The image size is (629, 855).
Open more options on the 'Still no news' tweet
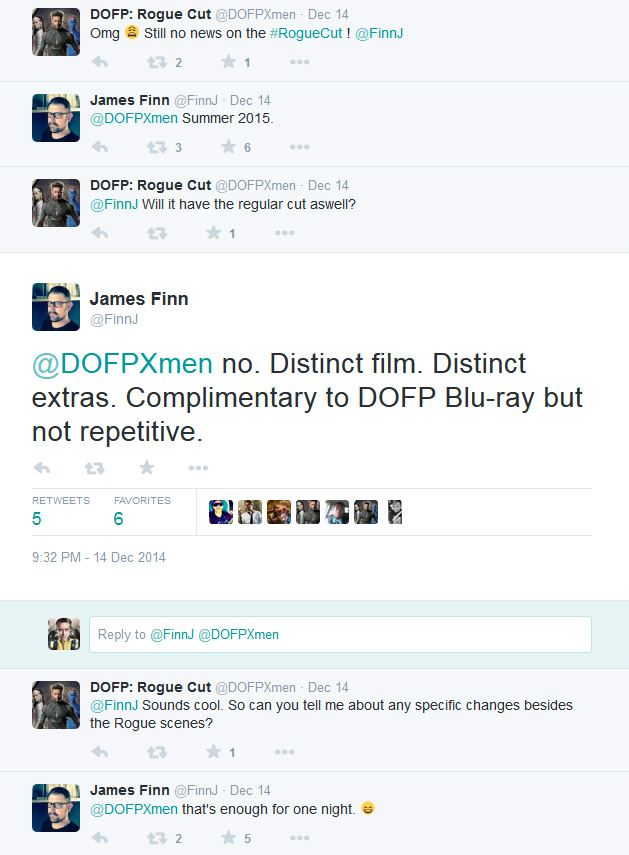tap(299, 62)
